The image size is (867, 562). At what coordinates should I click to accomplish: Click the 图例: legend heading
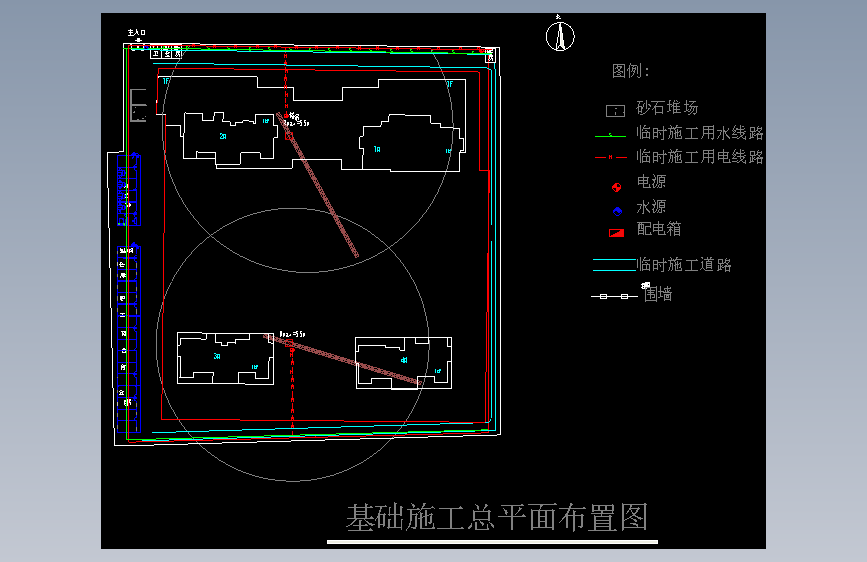click(630, 71)
